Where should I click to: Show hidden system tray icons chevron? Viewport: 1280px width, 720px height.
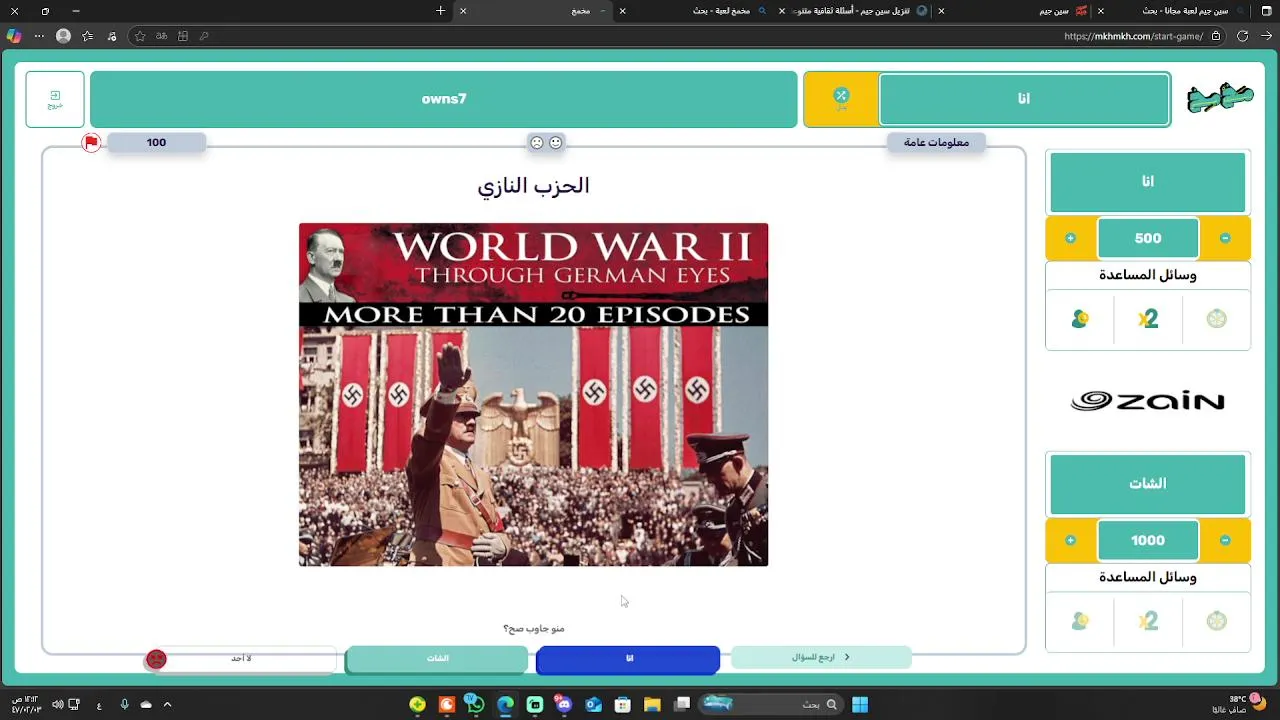pyautogui.click(x=167, y=704)
